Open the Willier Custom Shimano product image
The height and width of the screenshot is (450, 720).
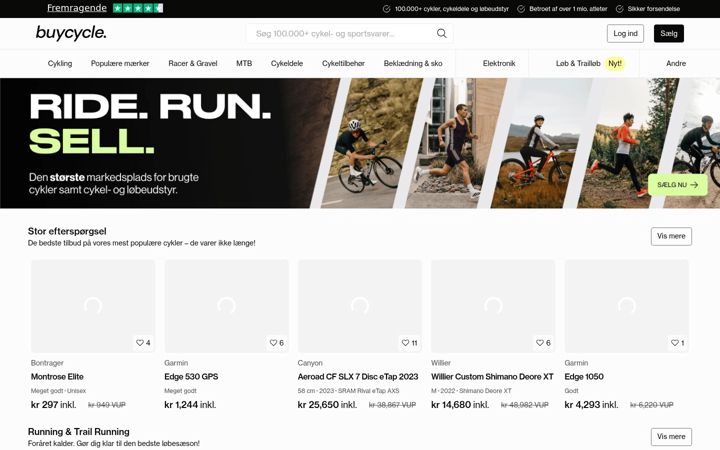click(493, 306)
